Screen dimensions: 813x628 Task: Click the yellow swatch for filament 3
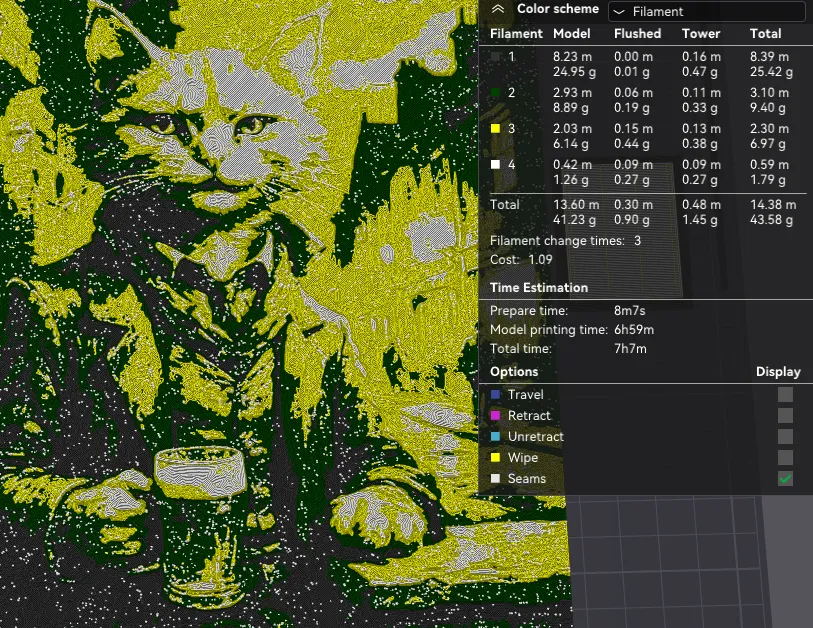click(496, 129)
